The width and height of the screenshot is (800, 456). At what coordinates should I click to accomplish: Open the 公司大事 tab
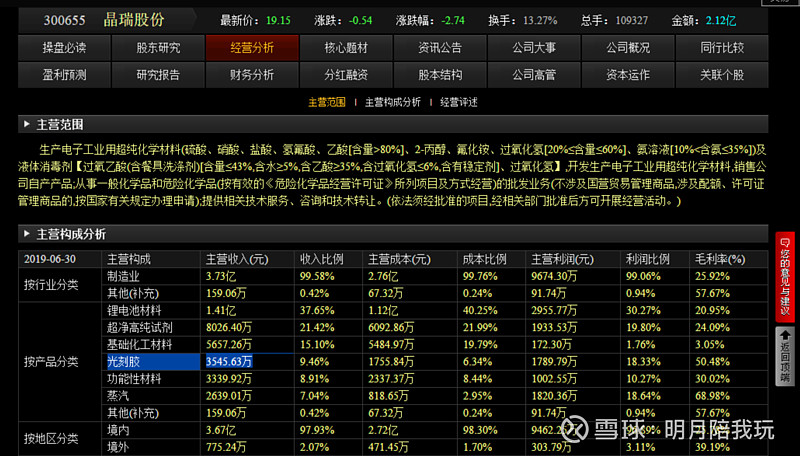click(x=534, y=48)
